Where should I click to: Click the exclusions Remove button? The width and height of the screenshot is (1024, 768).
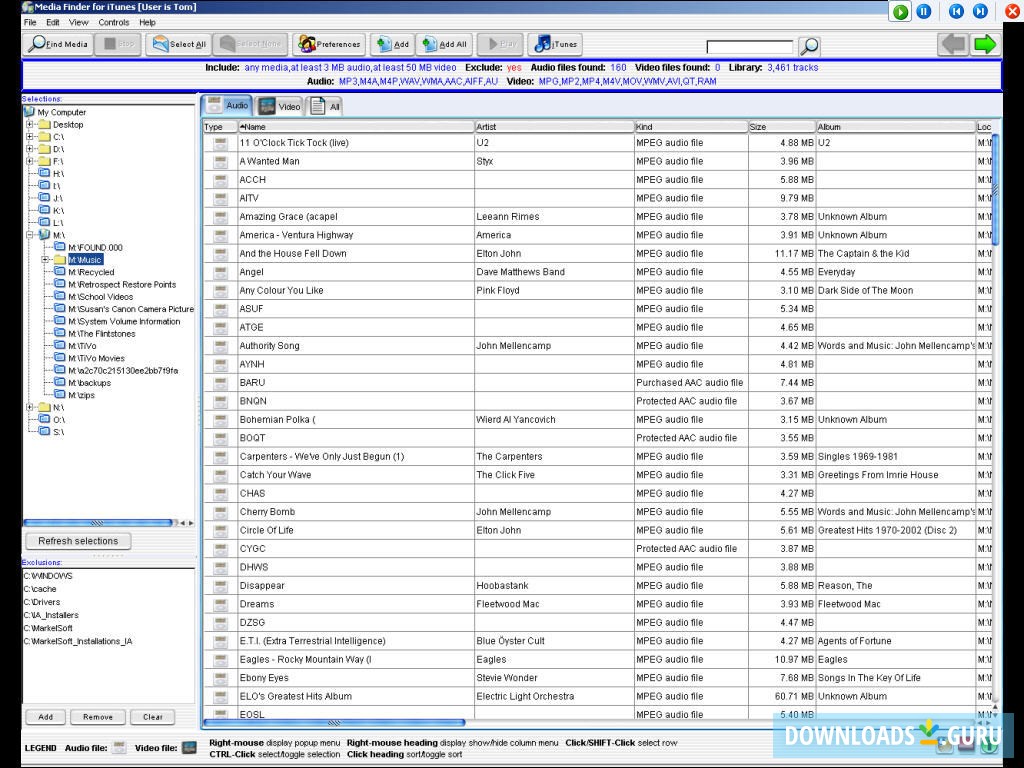coord(97,717)
